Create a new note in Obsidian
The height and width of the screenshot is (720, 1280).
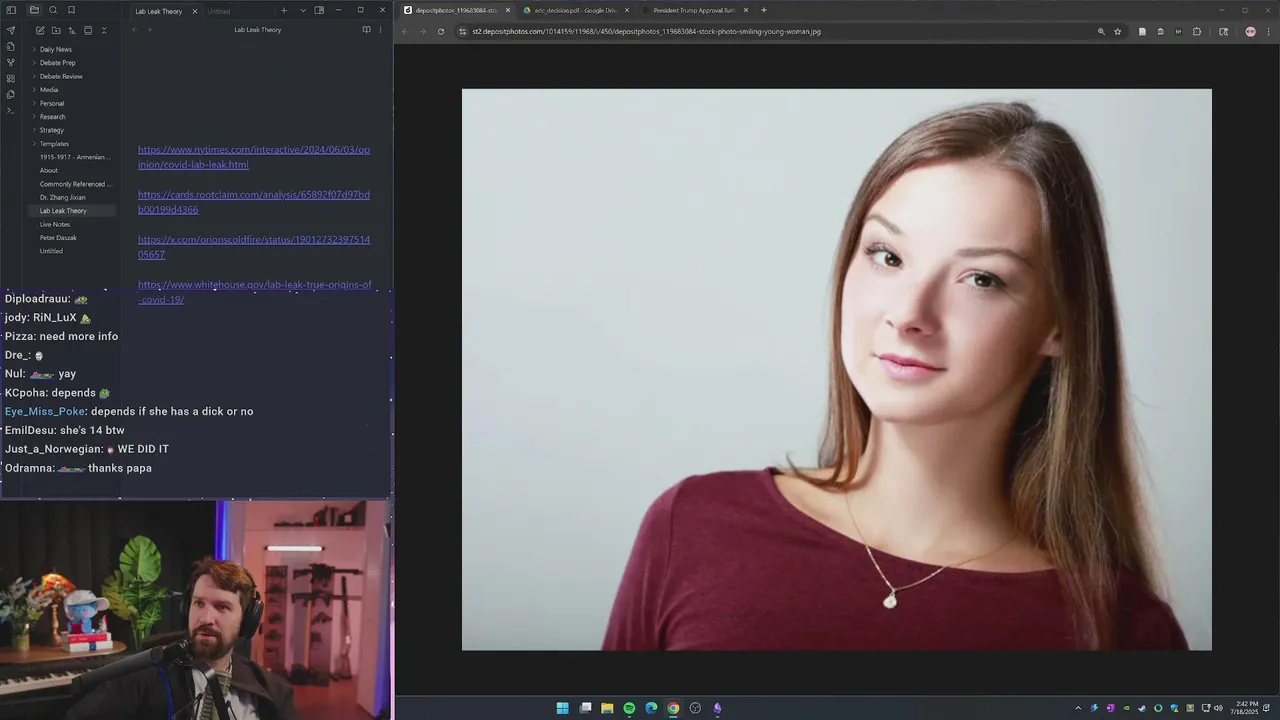click(x=40, y=30)
